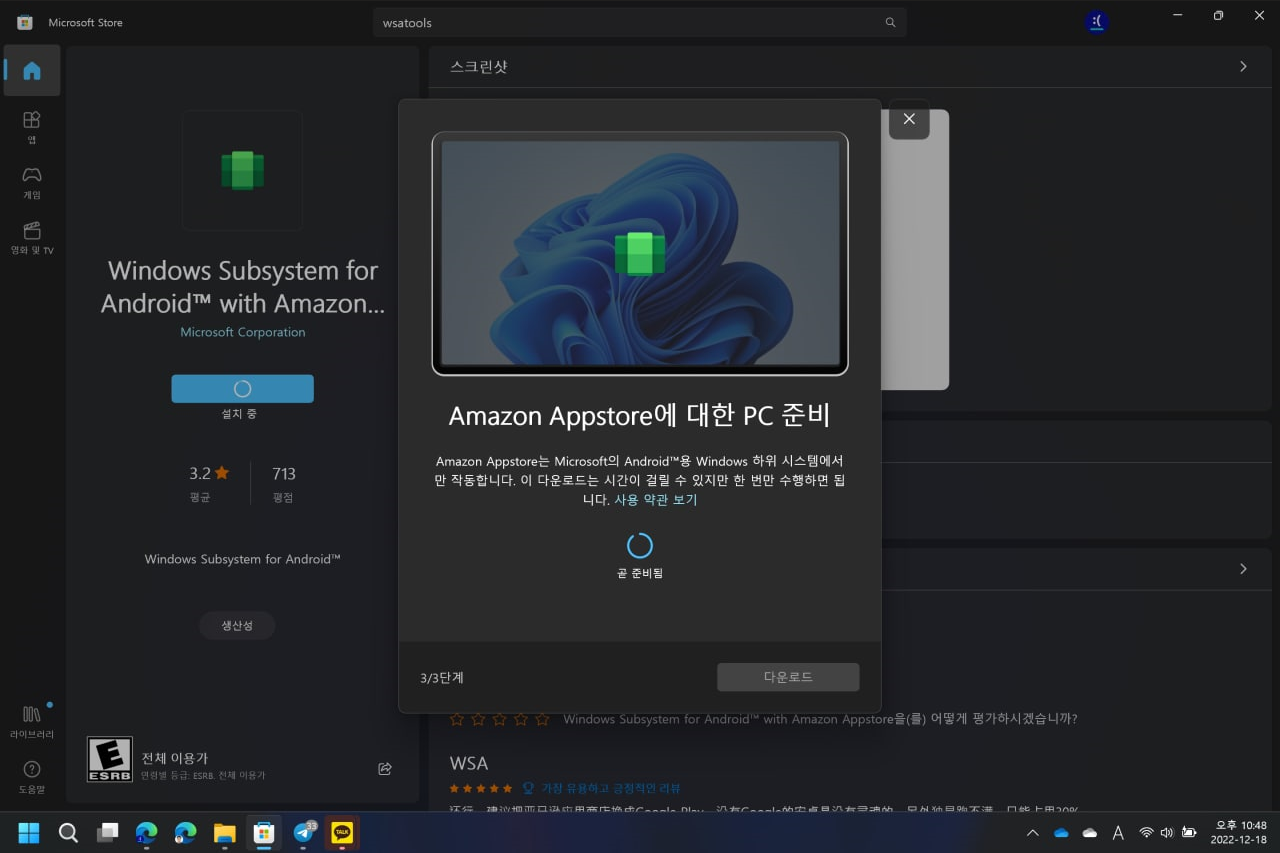Viewport: 1280px width, 853px height.
Task: Rate the app one star
Action: pos(457,719)
